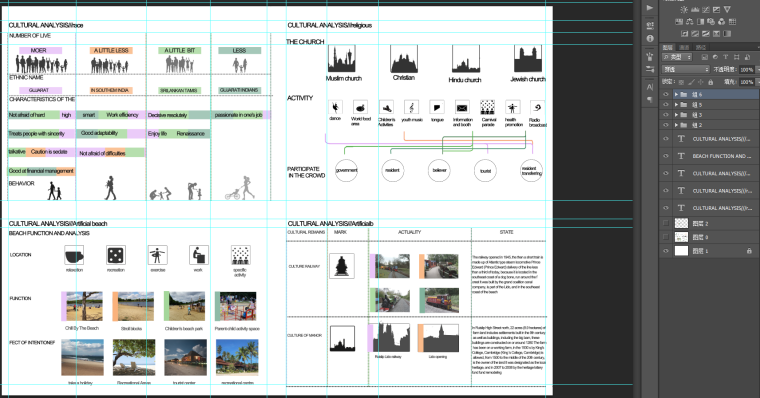Hide BEACH FUNCTION AND text layer
Viewport: 760px width, 398px height.
[666, 156]
